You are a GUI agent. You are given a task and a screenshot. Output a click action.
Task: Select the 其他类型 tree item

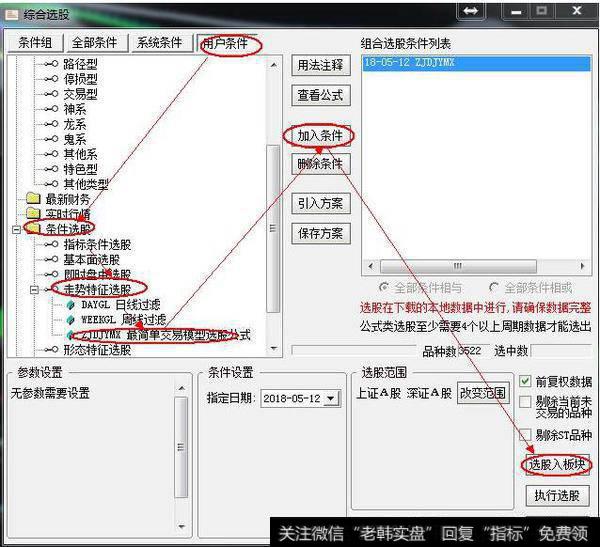86,184
